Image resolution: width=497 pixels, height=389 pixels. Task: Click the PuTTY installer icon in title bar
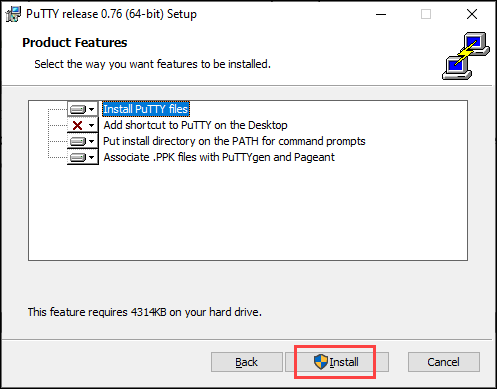click(x=13, y=14)
